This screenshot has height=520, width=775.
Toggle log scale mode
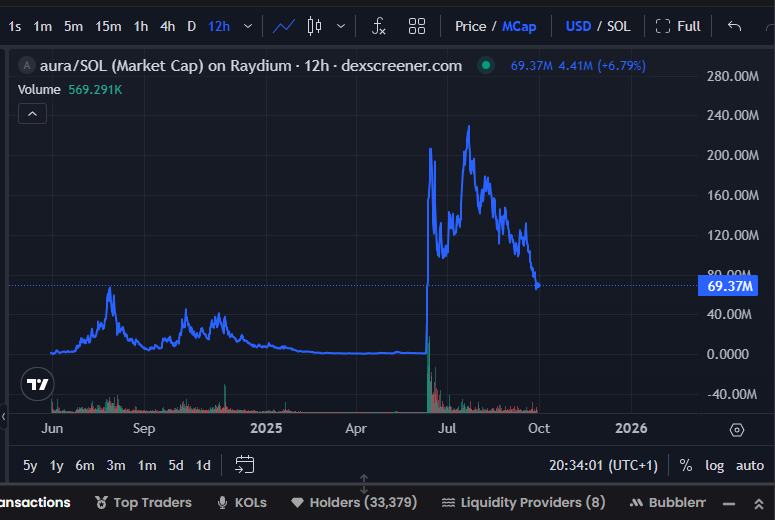click(x=714, y=465)
